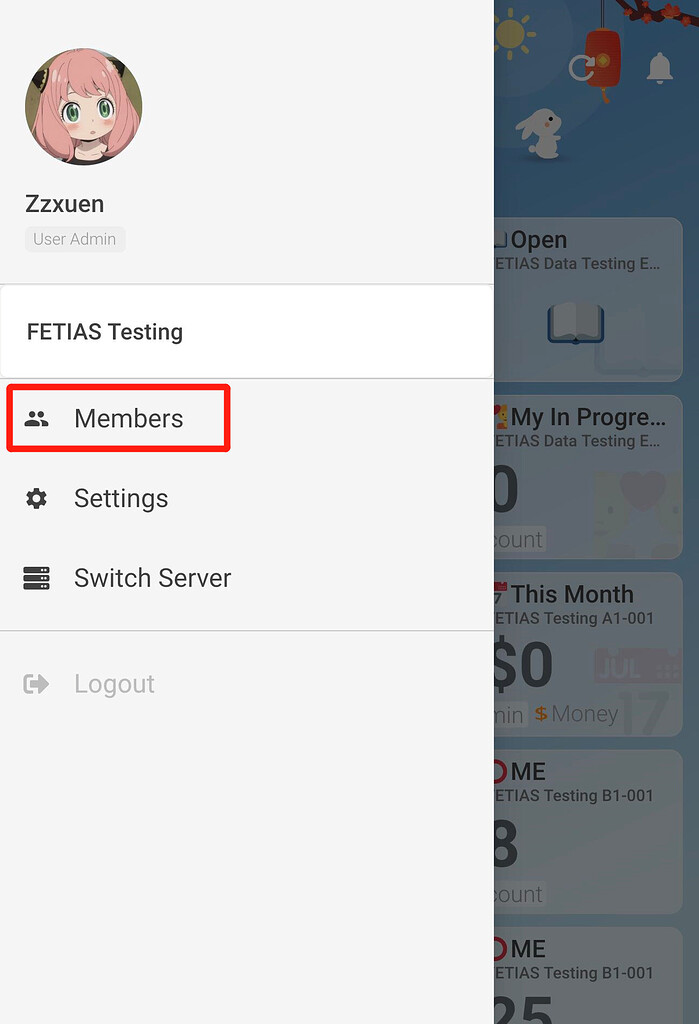Select the calendar icon on This Month card
The width and height of the screenshot is (699, 1024).
tap(500, 589)
